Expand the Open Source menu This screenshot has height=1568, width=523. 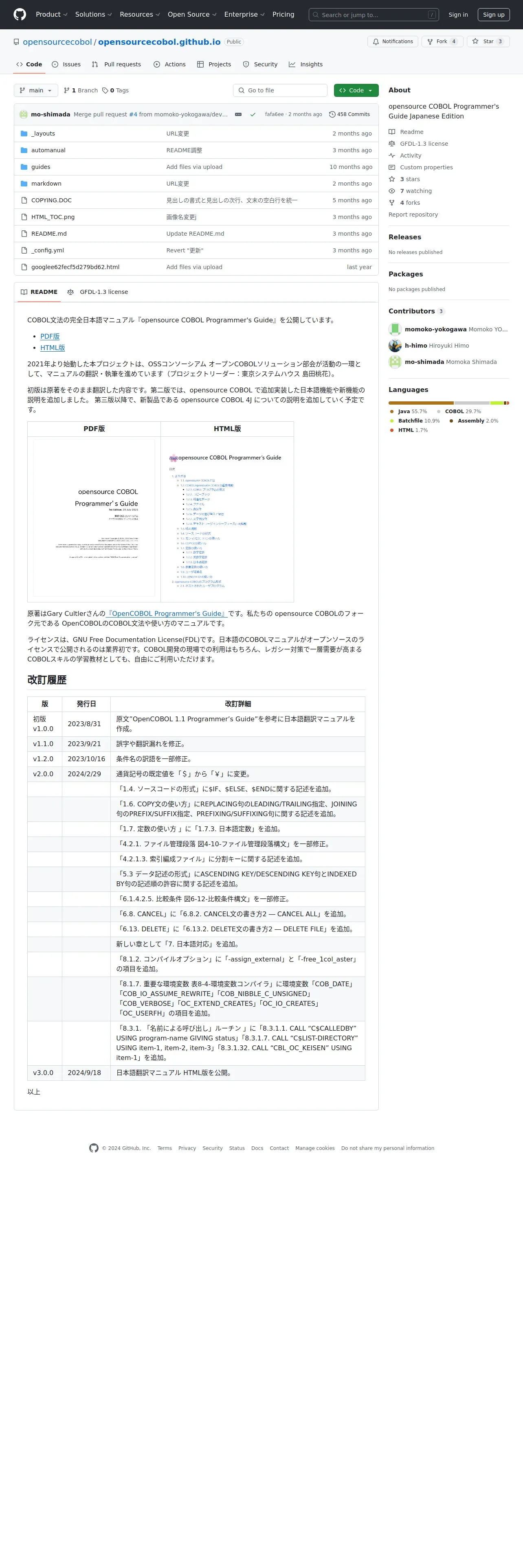[x=192, y=15]
